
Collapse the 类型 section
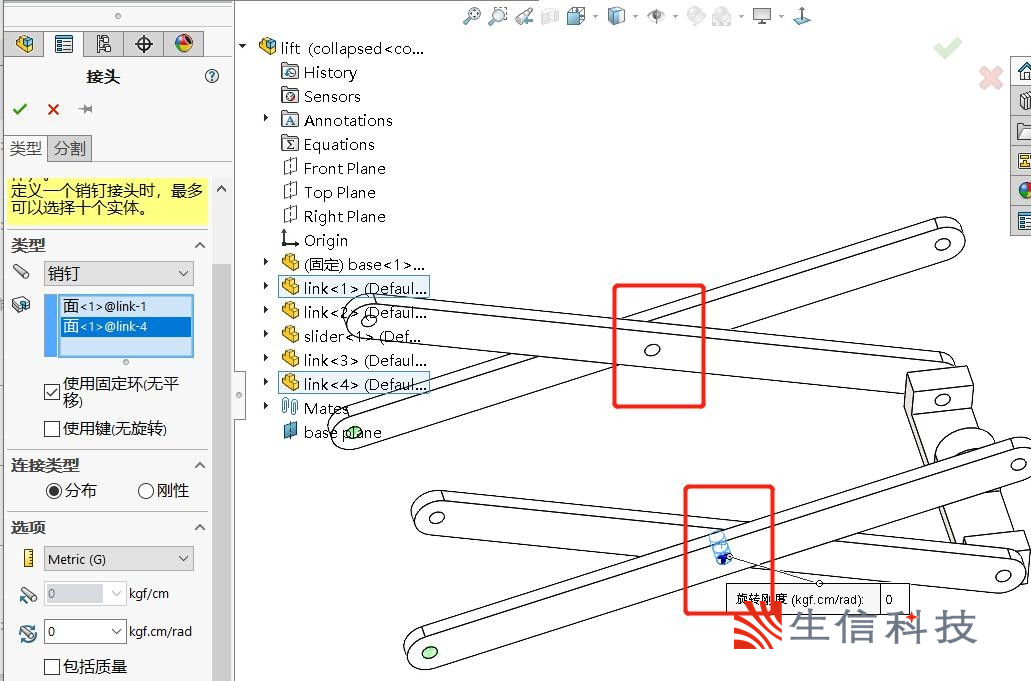click(x=200, y=245)
